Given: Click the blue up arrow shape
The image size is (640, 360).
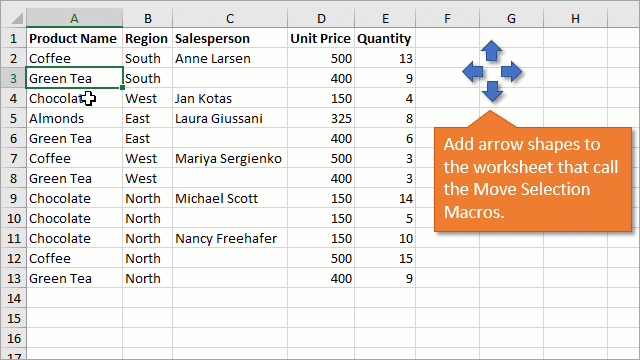Looking at the screenshot, I should point(491,51).
